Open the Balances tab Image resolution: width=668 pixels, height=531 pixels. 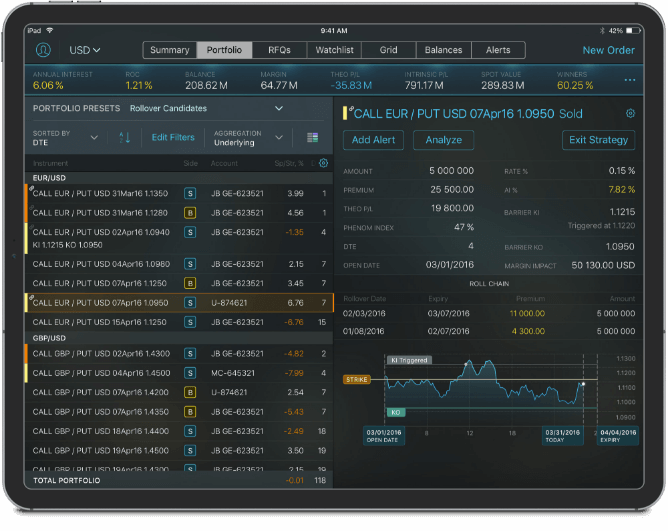(443, 50)
